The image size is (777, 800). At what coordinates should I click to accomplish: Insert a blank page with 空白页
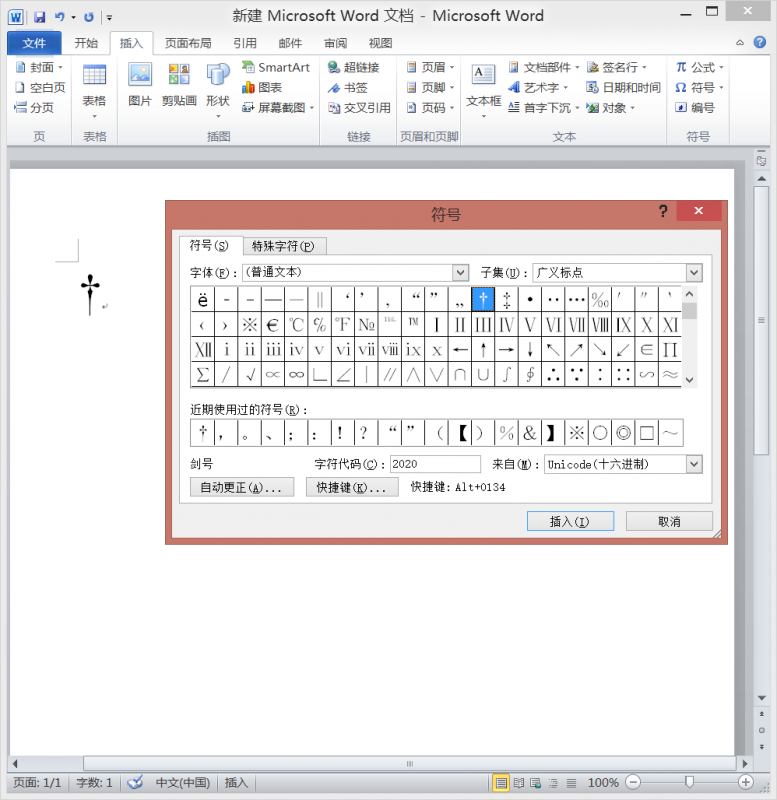tap(40, 88)
